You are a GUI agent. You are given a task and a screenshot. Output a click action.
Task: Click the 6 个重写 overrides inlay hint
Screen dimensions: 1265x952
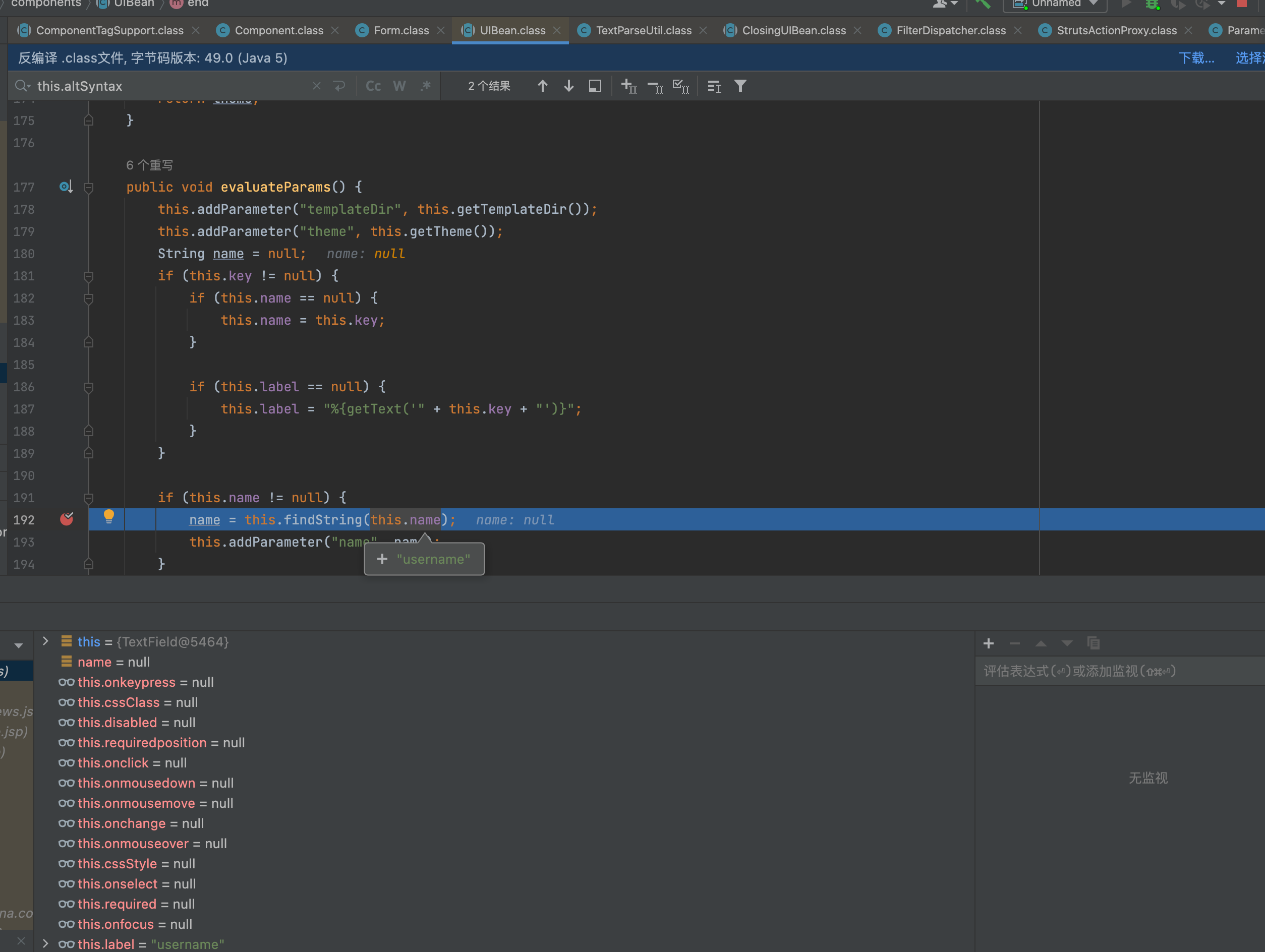pyautogui.click(x=149, y=165)
